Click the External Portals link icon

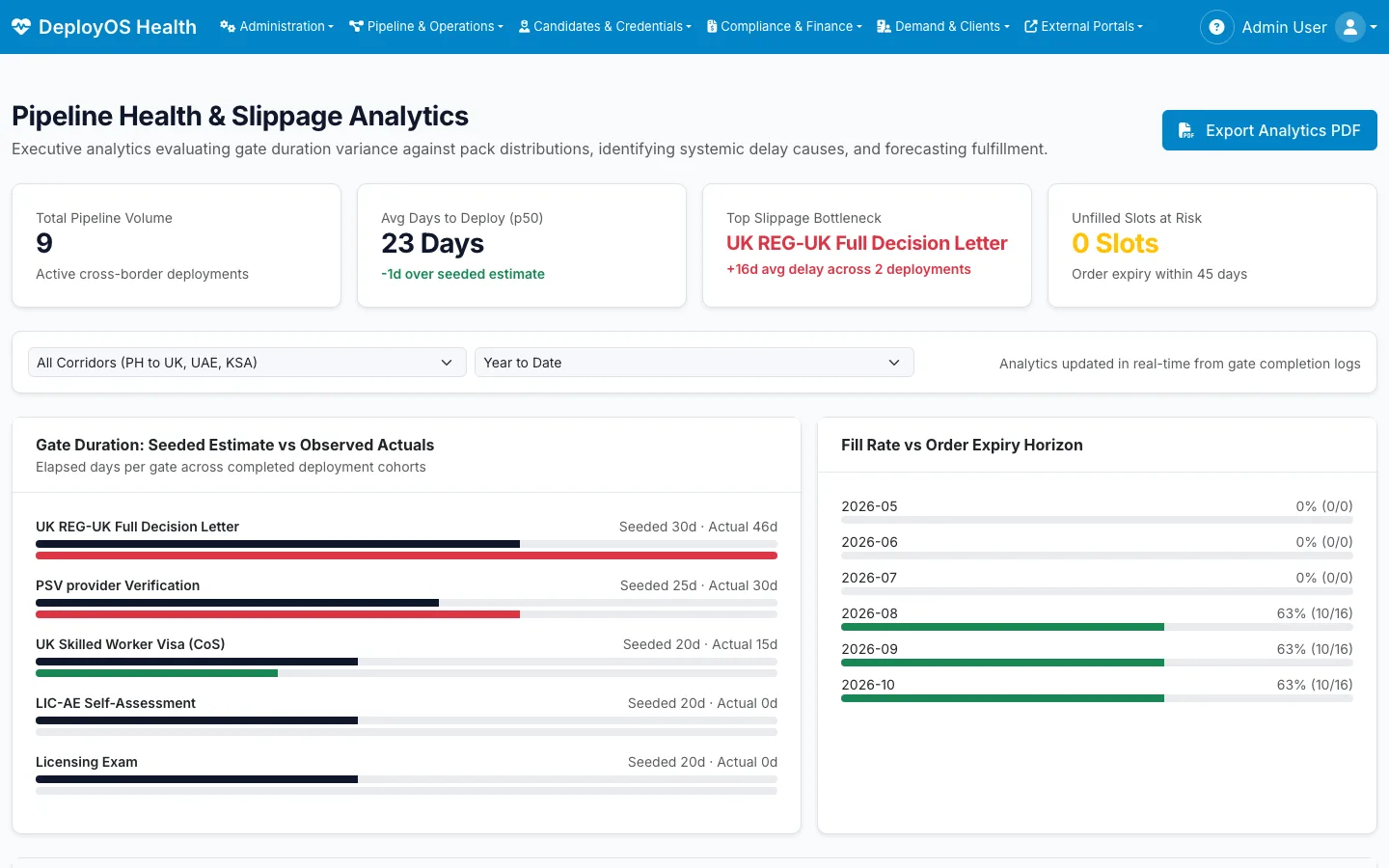click(1030, 27)
